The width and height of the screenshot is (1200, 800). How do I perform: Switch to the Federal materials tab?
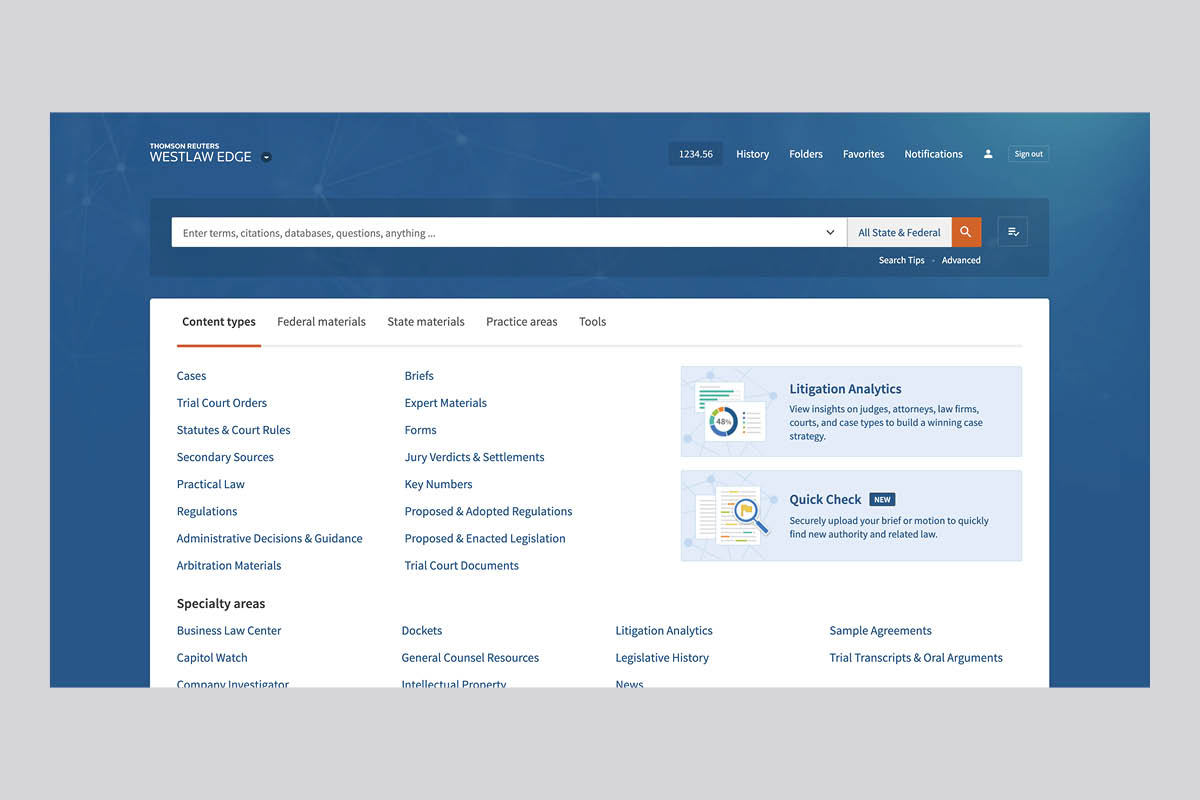point(321,322)
